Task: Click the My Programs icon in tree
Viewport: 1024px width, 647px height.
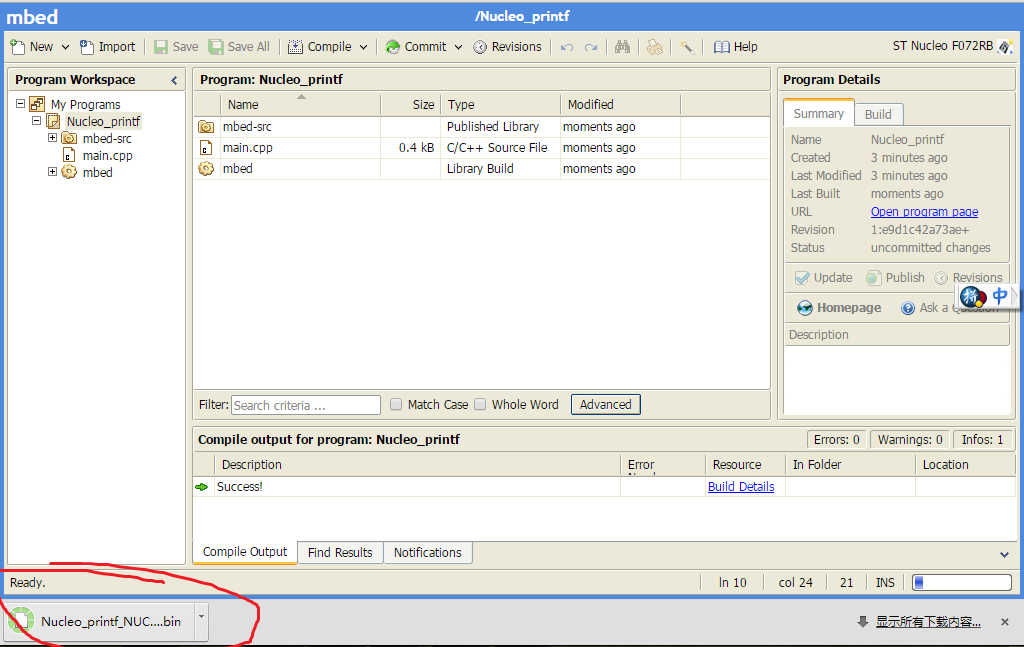Action: tap(37, 104)
